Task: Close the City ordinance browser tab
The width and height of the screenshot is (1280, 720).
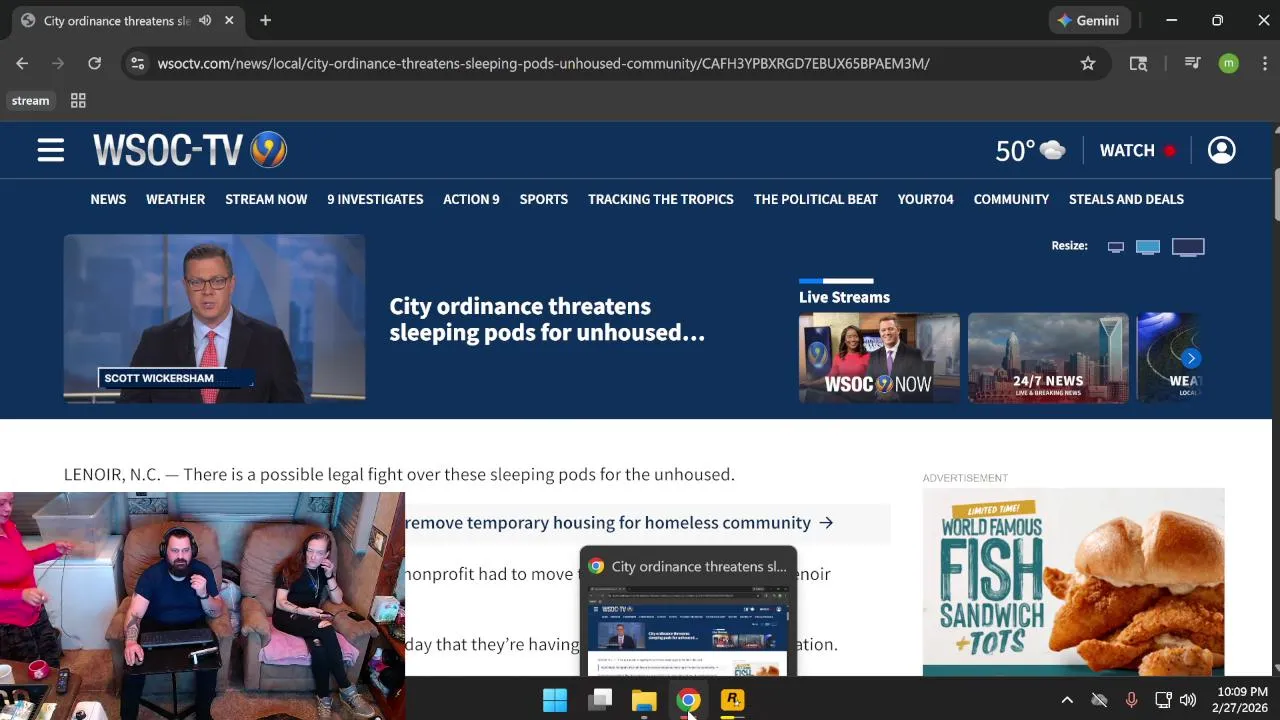Action: [x=229, y=20]
